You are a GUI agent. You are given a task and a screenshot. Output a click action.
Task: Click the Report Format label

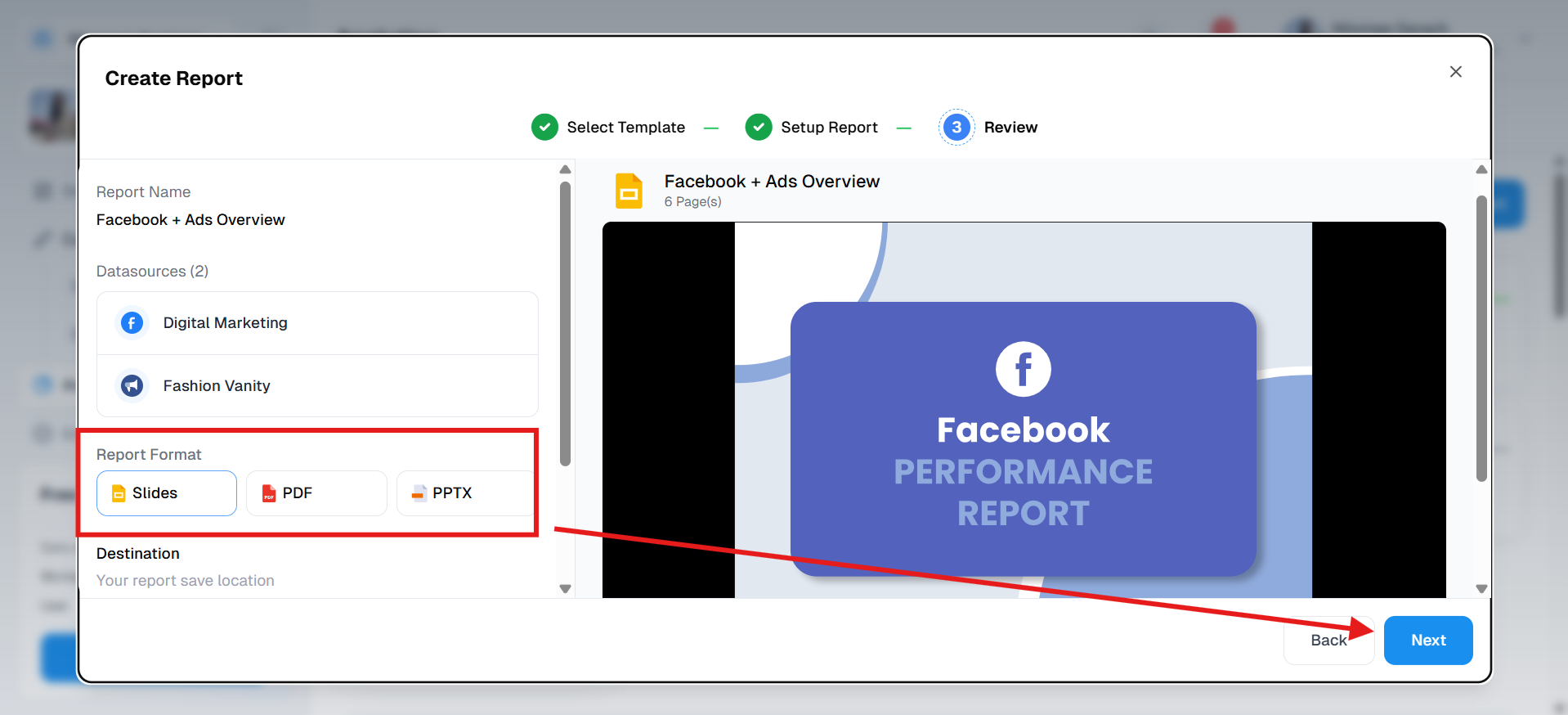tap(149, 455)
